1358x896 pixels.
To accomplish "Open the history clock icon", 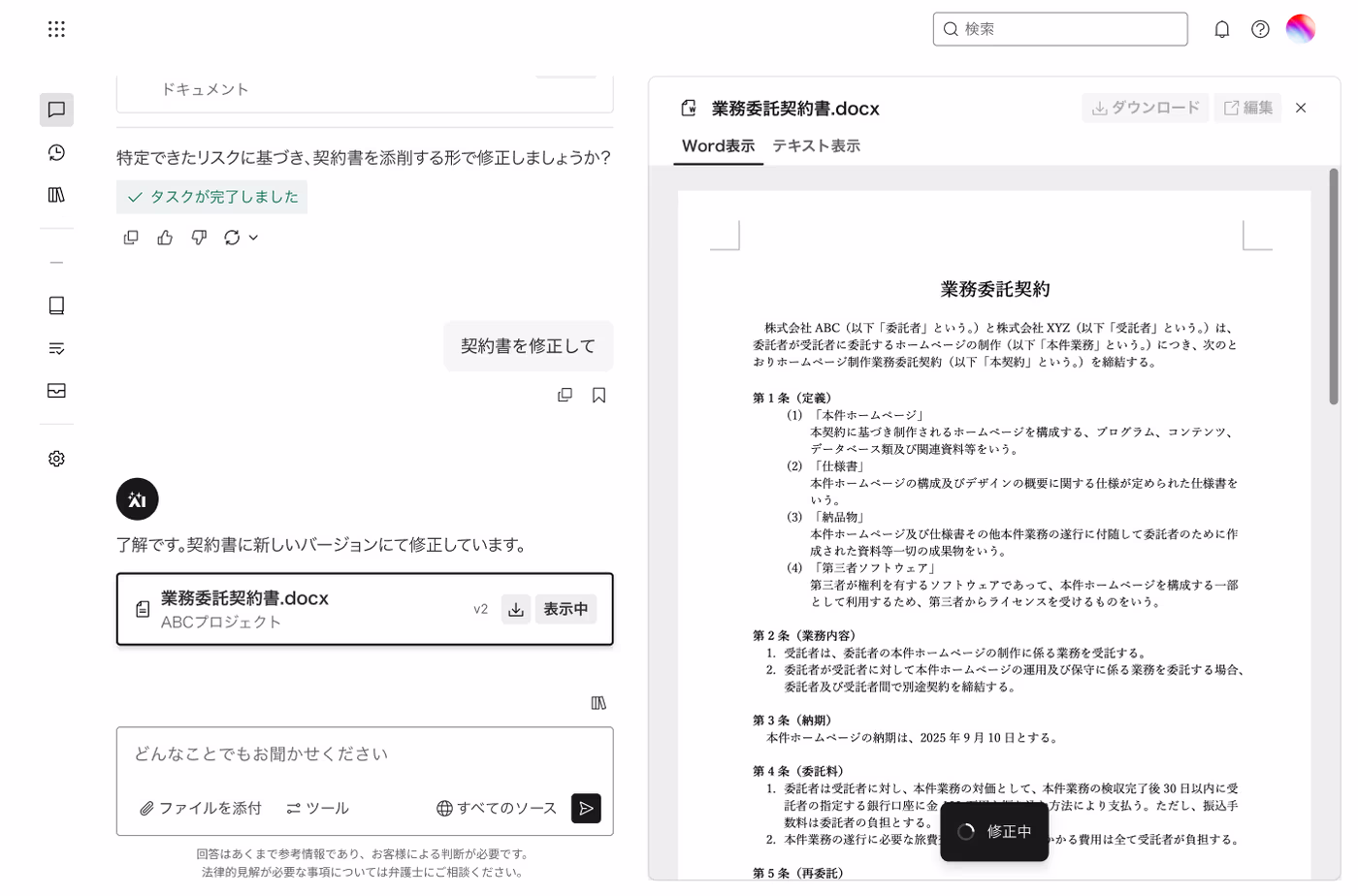I will [x=56, y=152].
